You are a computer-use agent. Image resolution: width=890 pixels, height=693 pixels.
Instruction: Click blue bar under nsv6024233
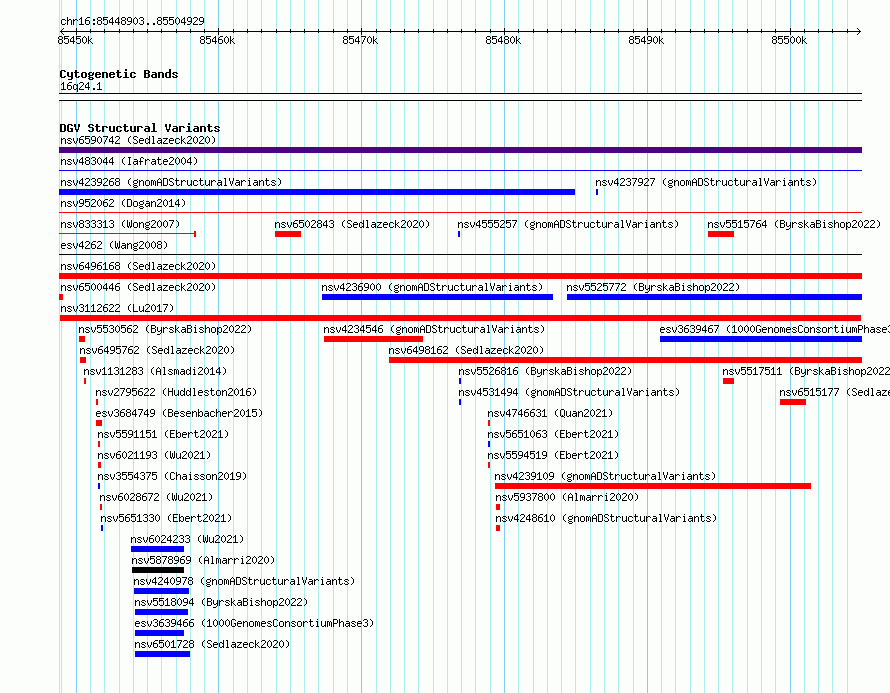pyautogui.click(x=157, y=549)
